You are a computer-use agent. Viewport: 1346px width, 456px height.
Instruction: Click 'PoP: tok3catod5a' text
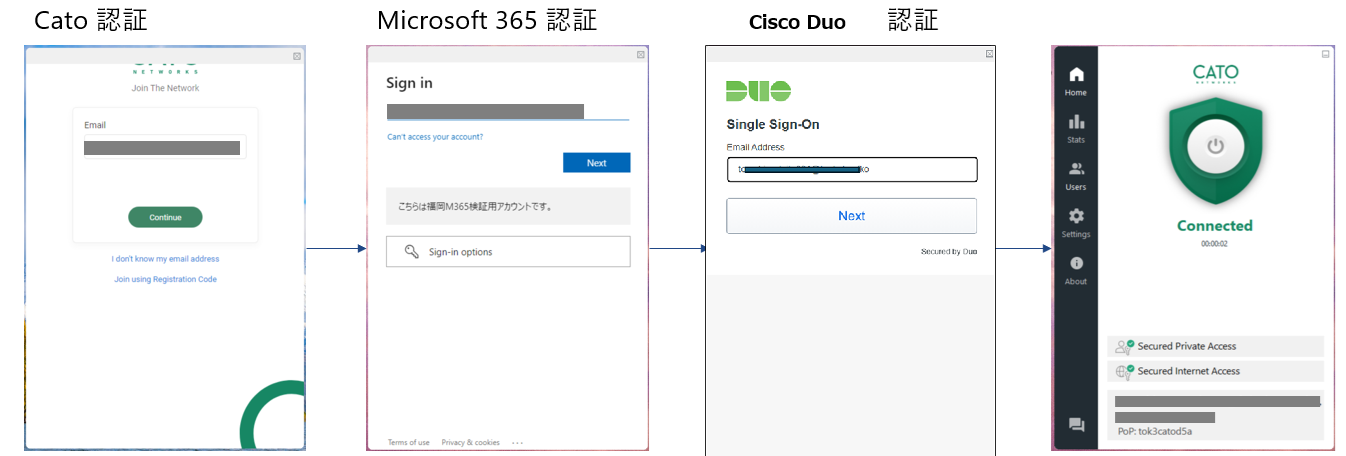point(1154,432)
